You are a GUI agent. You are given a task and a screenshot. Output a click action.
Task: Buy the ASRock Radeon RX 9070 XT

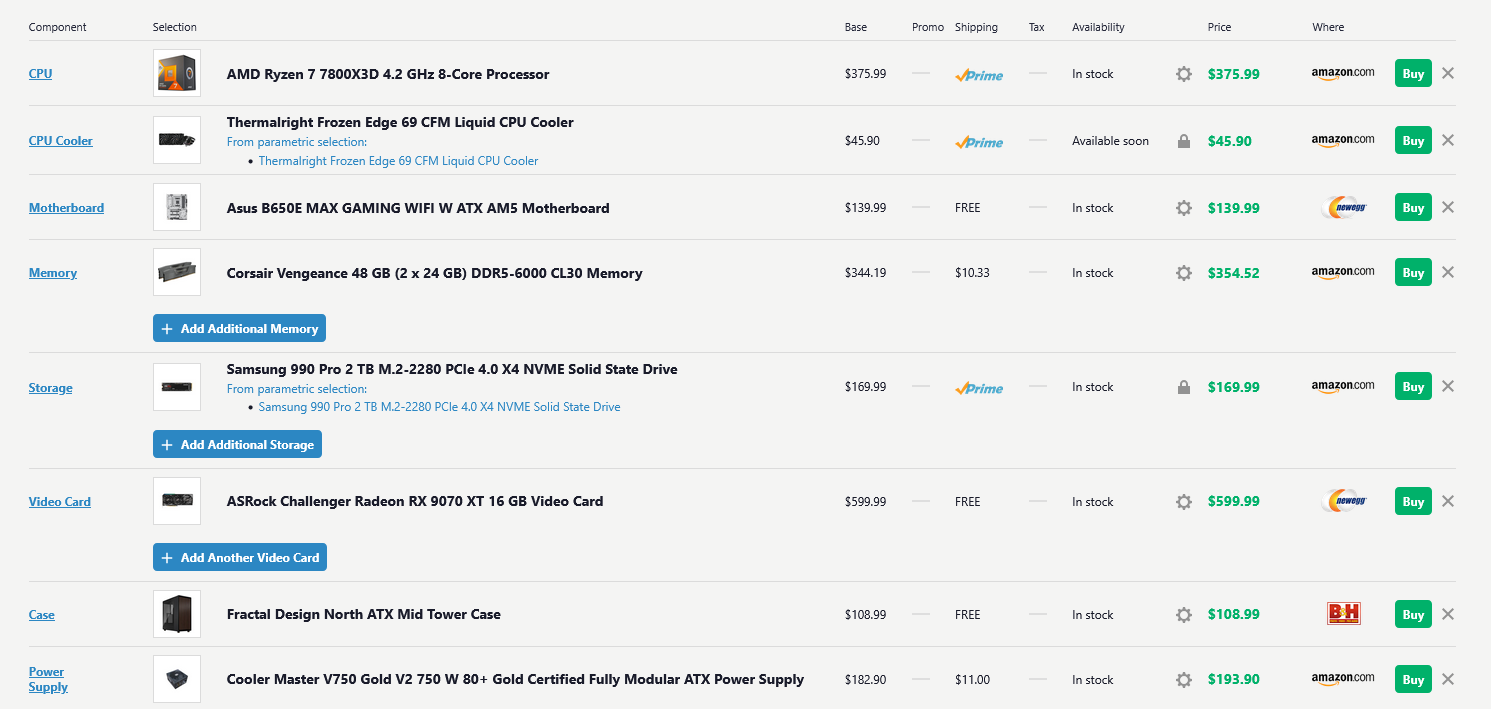(1413, 501)
